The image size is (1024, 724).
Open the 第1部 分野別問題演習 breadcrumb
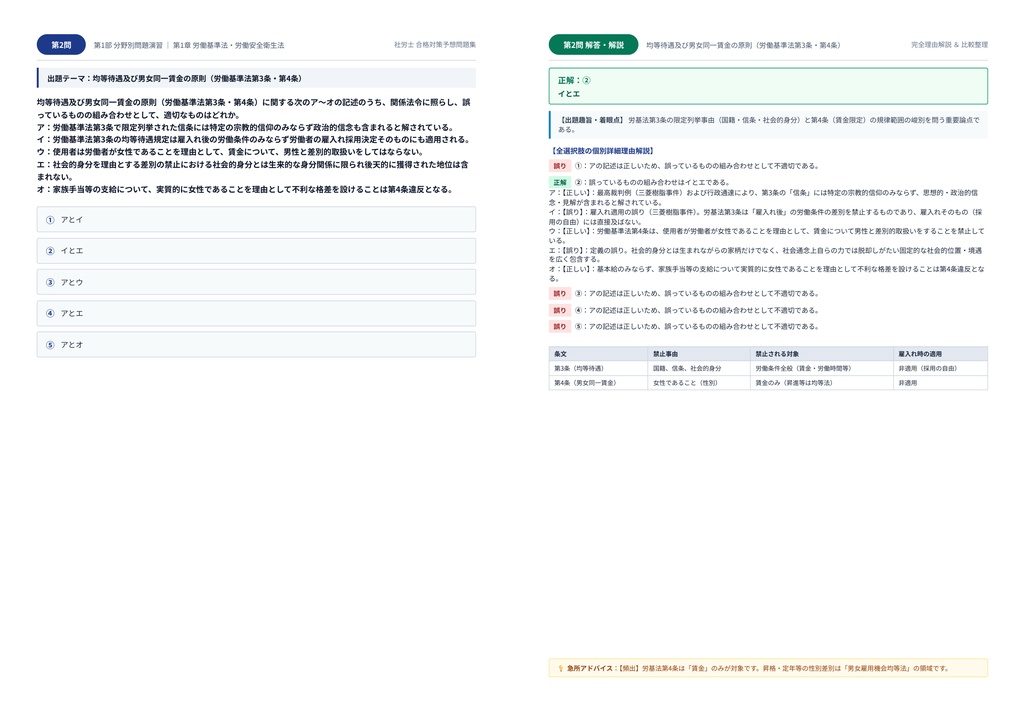[x=128, y=45]
